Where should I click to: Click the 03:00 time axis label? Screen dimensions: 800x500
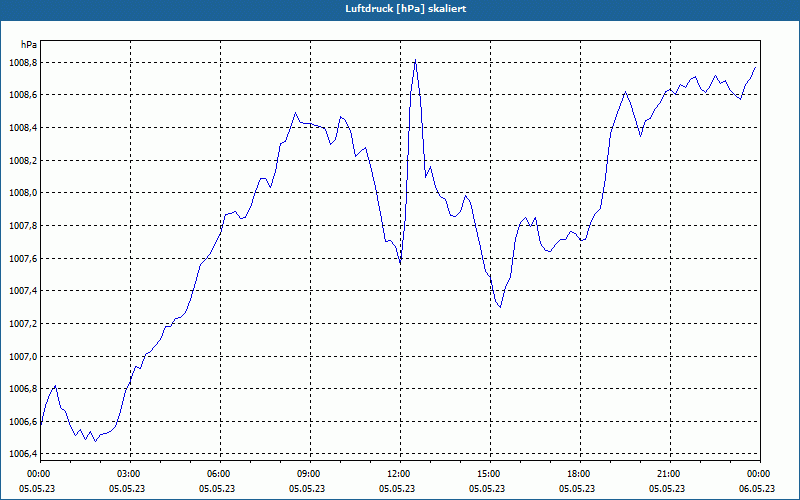tap(130, 474)
